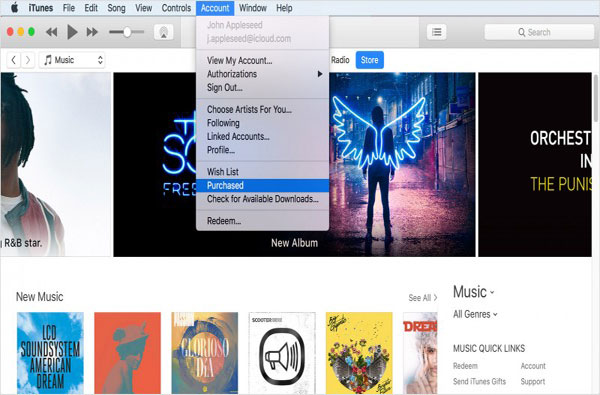Screen dimensions: 600x395
Task: Click Music Quick Links heading
Action: click(489, 348)
